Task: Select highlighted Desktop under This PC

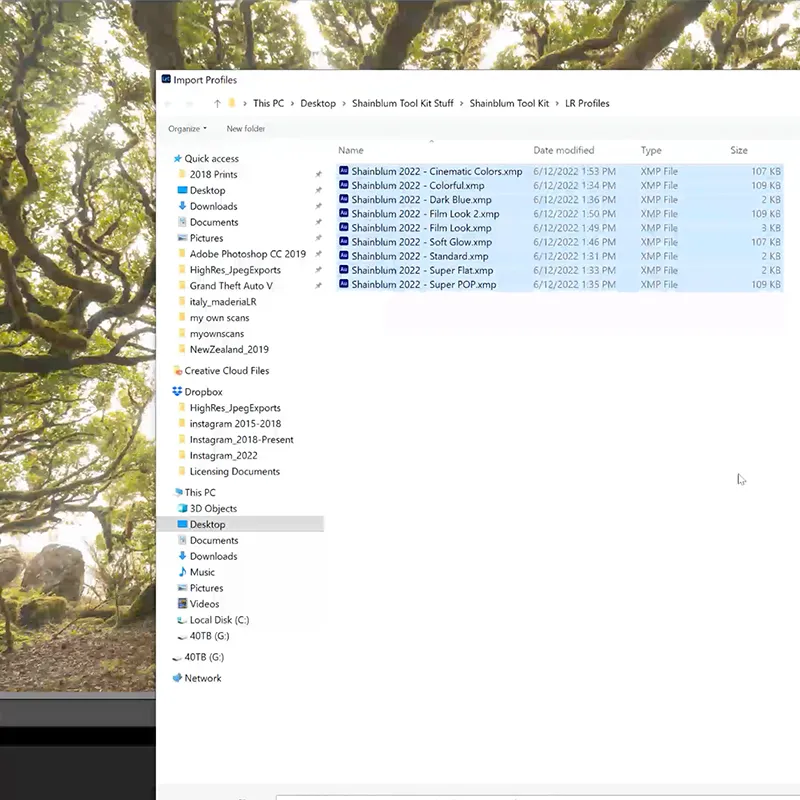Action: click(241, 524)
